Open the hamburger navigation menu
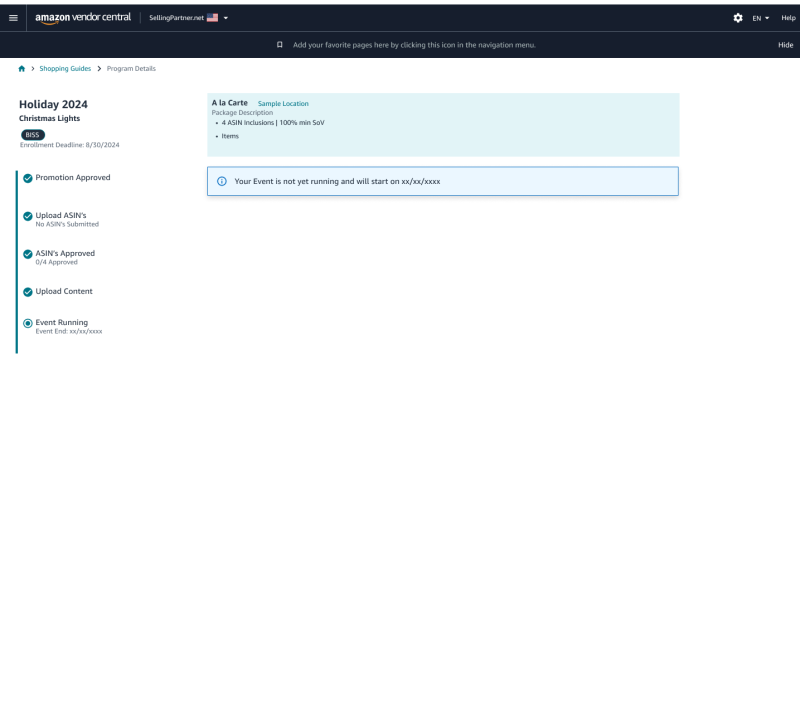Viewport: 800px width, 717px height. tap(13, 18)
